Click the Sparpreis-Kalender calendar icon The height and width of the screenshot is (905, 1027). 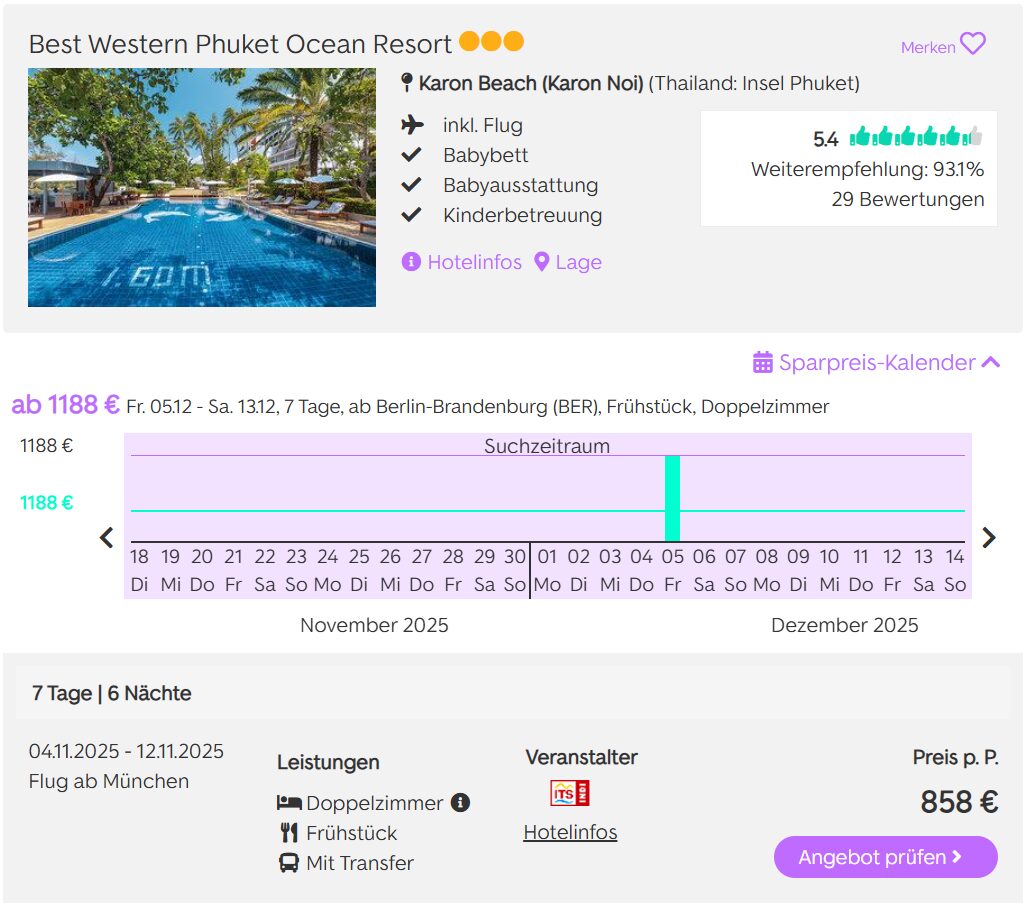pyautogui.click(x=763, y=363)
